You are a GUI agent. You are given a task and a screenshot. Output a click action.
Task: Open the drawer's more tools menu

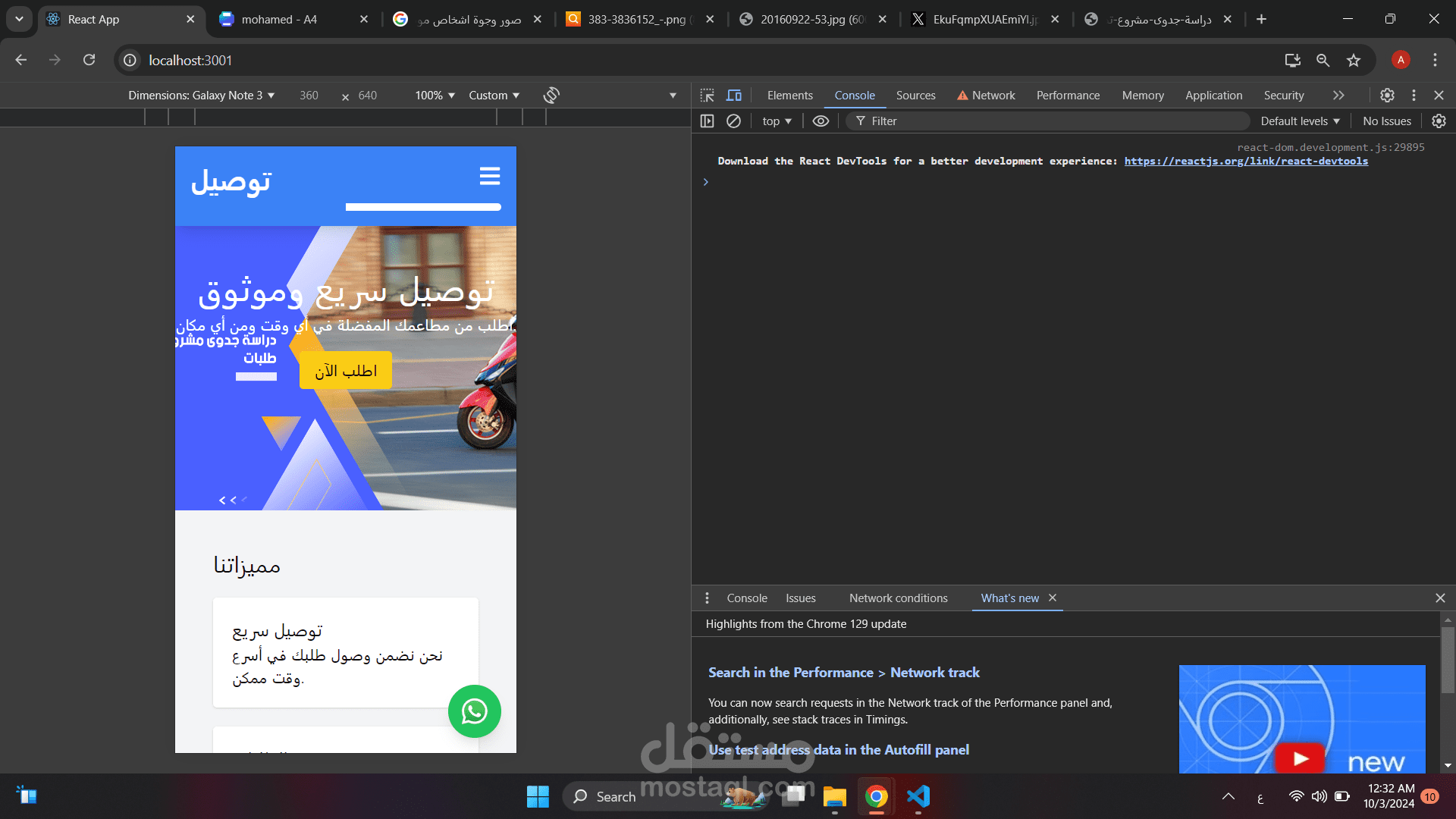707,598
